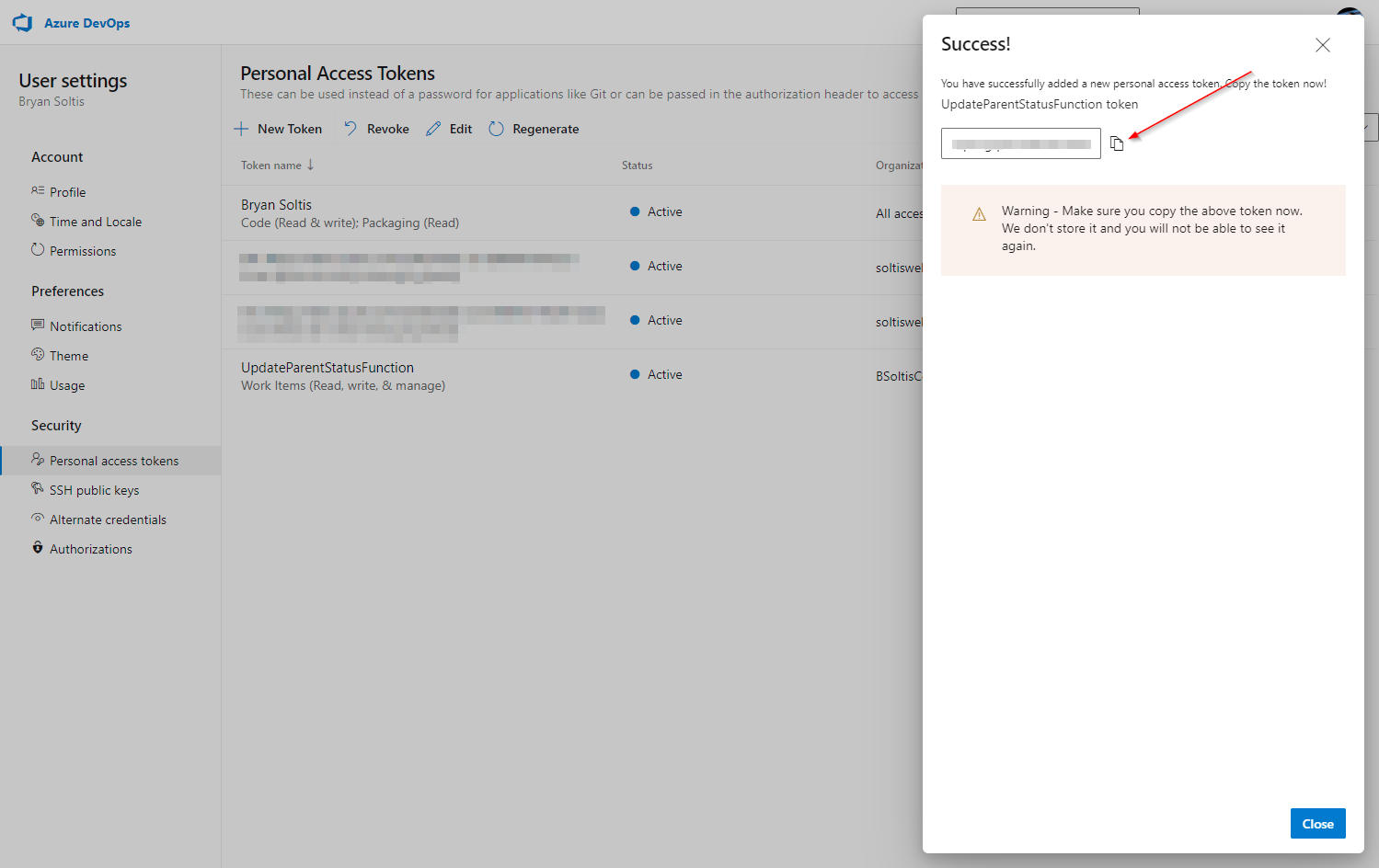The height and width of the screenshot is (868, 1379).
Task: Click the Azure DevOps logo icon
Action: (23, 23)
